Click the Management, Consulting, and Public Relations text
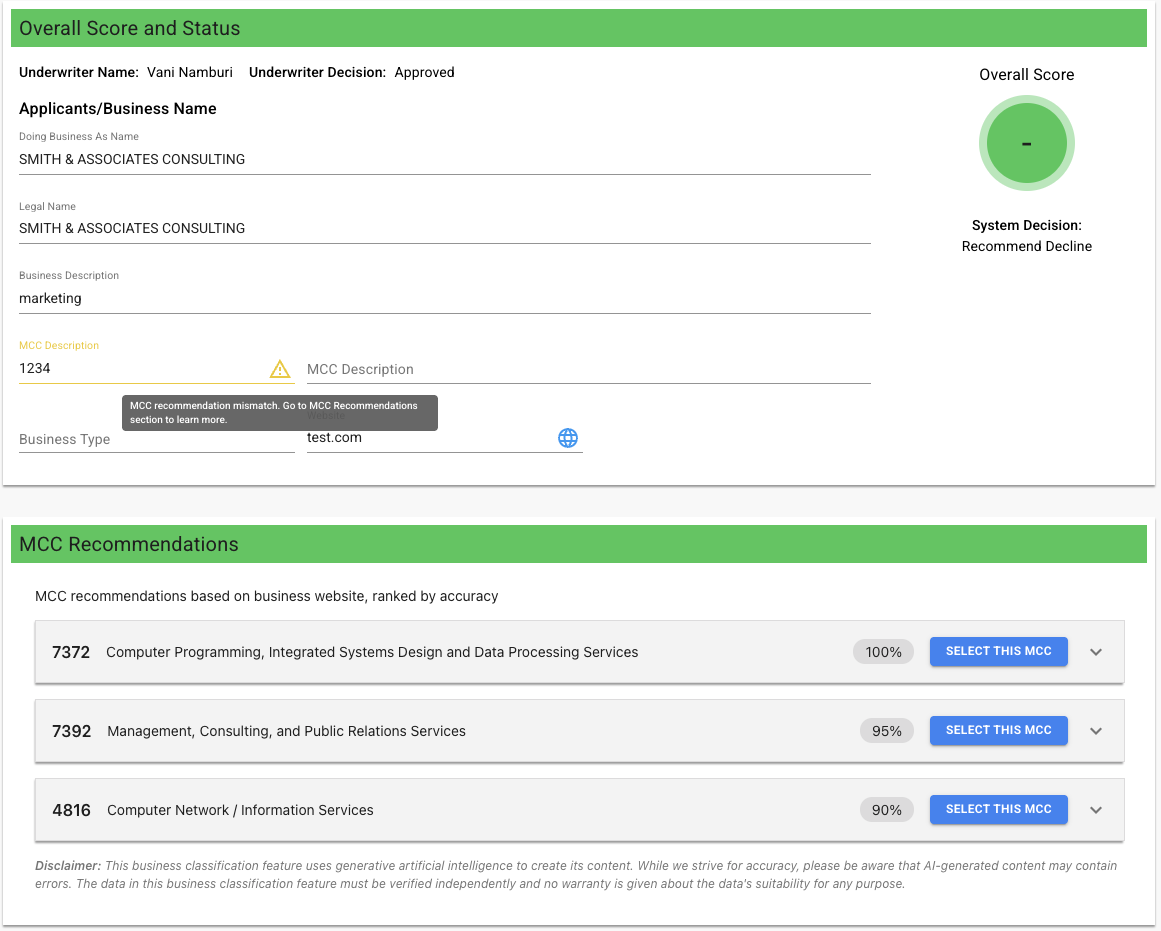The image size is (1161, 931). point(287,731)
